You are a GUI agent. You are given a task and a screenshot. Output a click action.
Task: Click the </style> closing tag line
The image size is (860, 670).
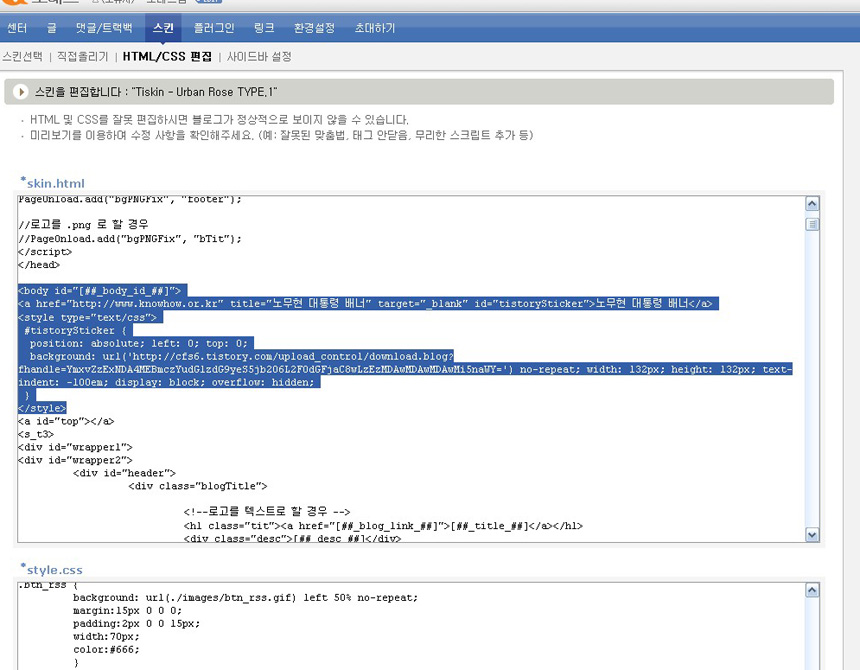point(42,408)
